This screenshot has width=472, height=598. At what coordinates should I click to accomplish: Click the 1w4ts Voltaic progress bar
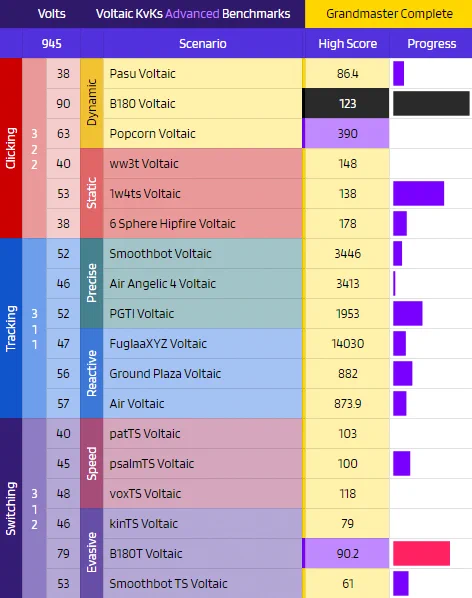(419, 193)
